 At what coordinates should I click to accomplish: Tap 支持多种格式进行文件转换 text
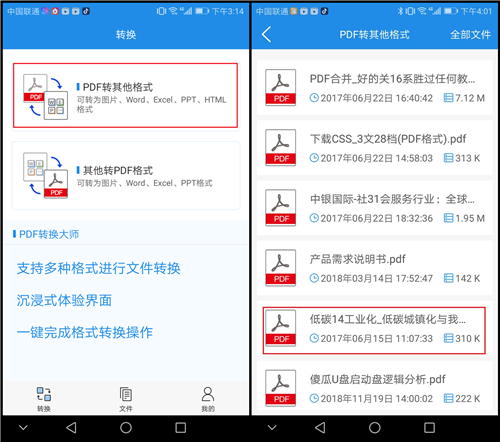click(x=99, y=268)
